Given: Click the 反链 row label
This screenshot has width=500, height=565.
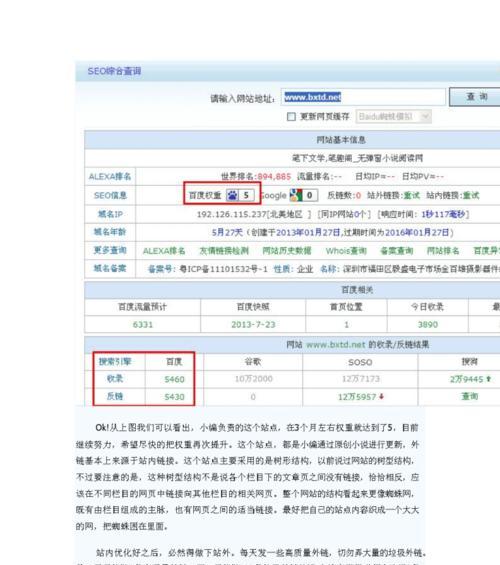Looking at the screenshot, I should 115,396.
